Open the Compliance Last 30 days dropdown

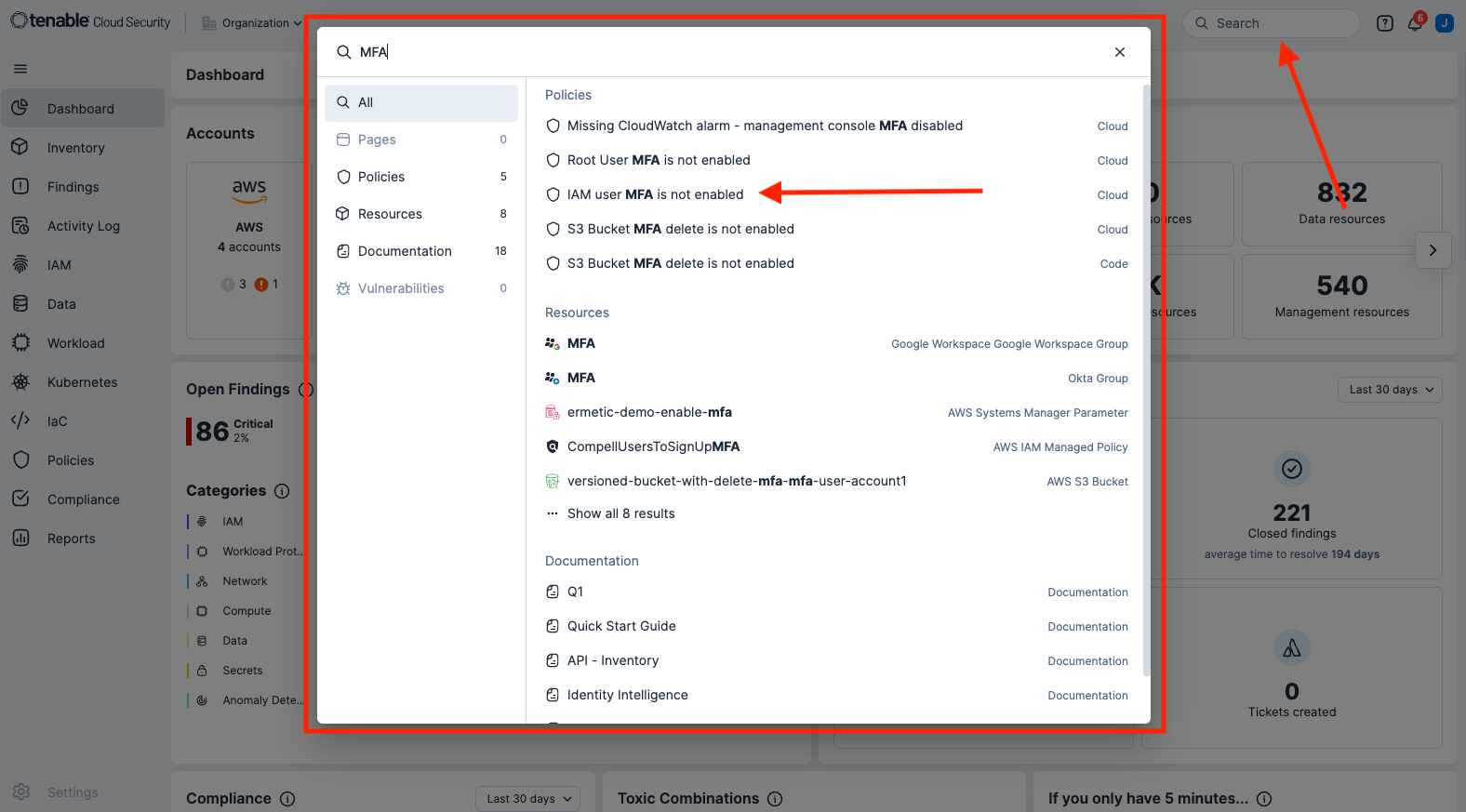coord(527,799)
